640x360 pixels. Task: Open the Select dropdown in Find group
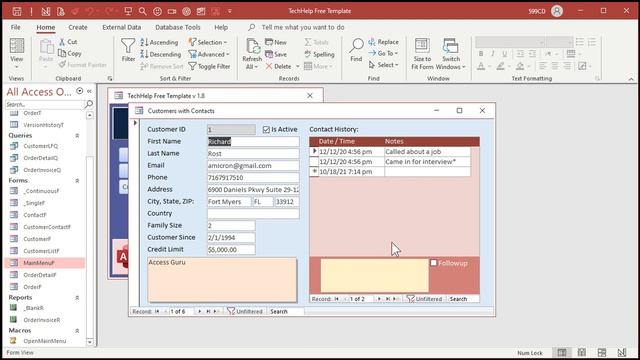pyautogui.click(x=383, y=64)
